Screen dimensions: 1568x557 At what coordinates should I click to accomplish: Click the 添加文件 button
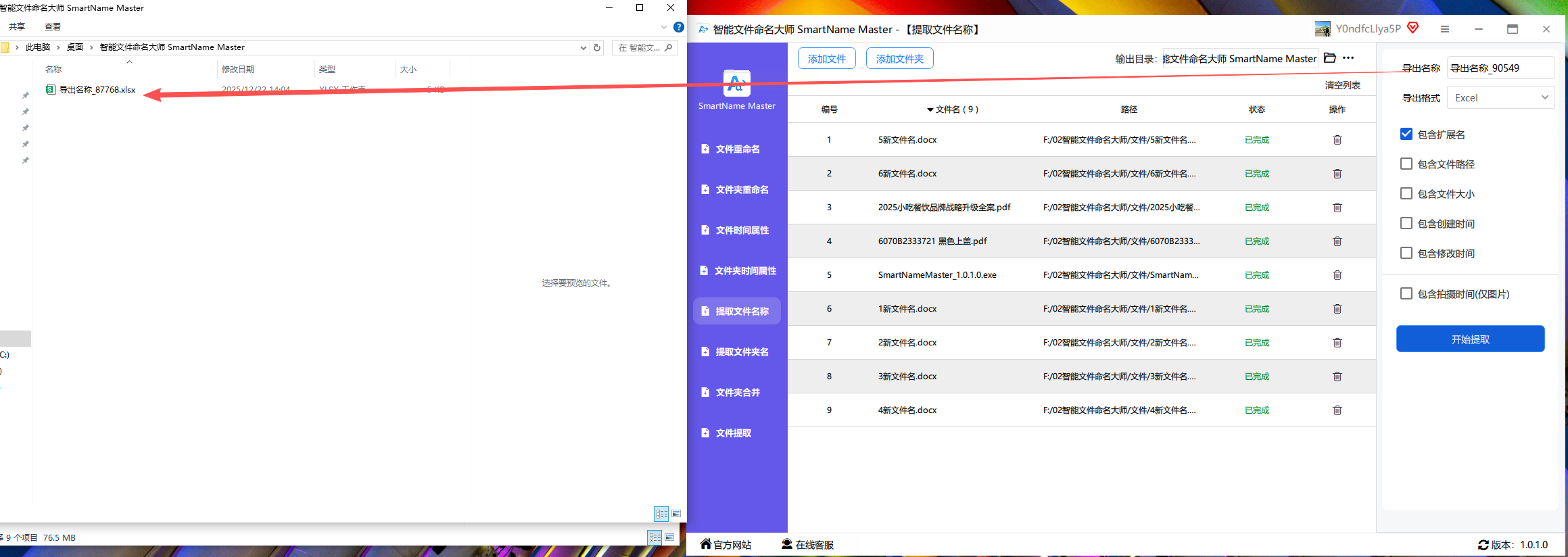(826, 59)
